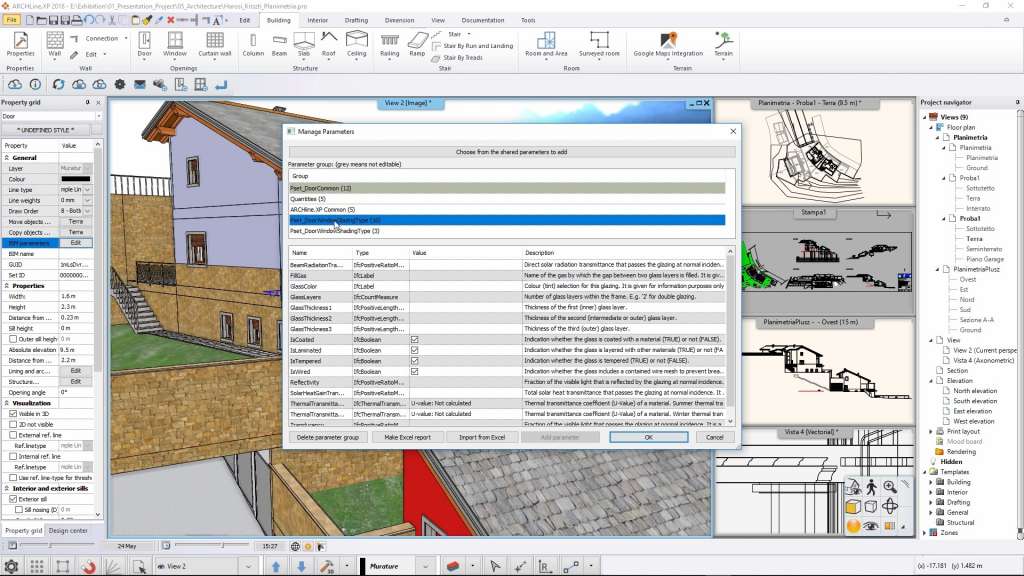Image resolution: width=1024 pixels, height=576 pixels.
Task: Toggle the IsCoated checkbox
Action: (414, 340)
